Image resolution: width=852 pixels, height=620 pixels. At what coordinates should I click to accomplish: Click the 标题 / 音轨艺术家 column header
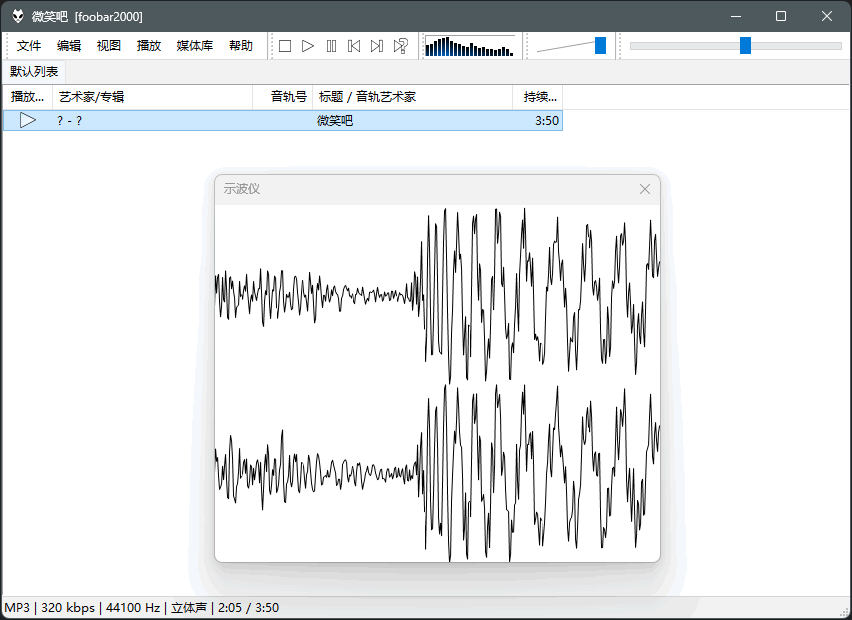[410, 97]
